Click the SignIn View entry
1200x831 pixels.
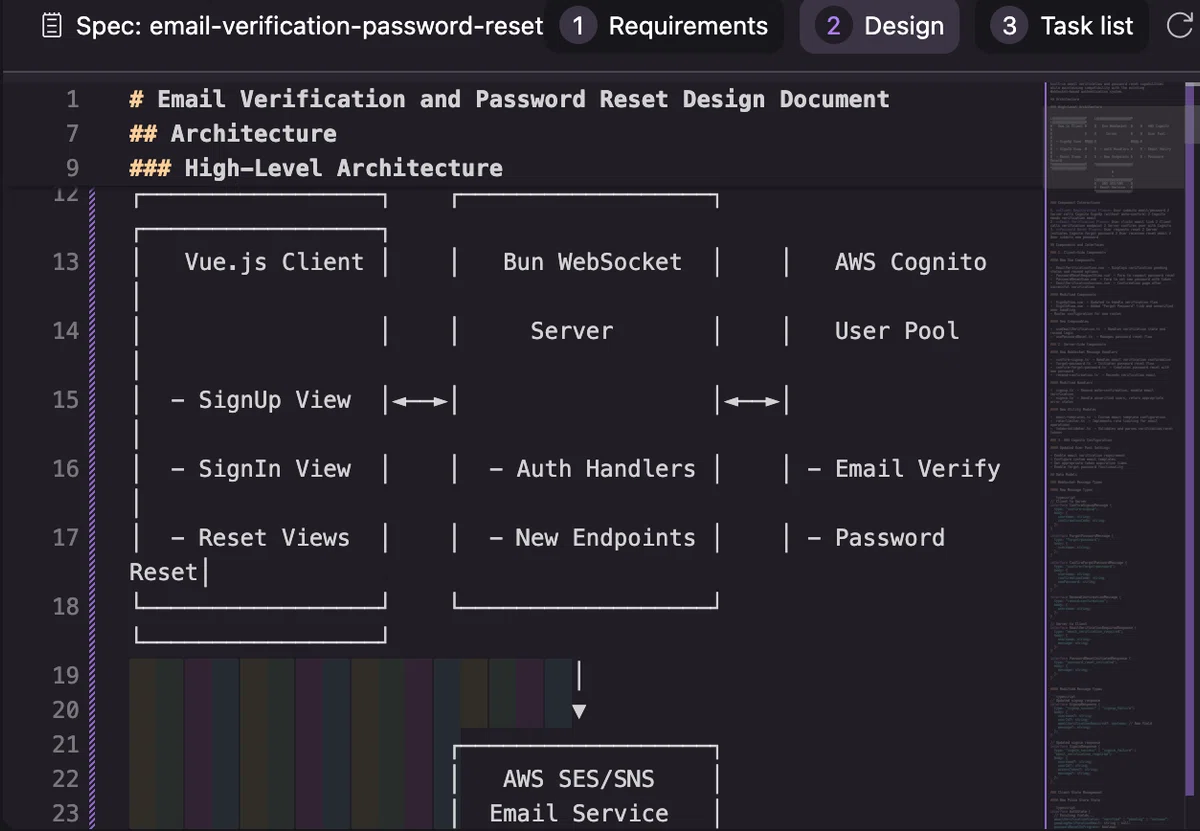pyautogui.click(x=261, y=469)
